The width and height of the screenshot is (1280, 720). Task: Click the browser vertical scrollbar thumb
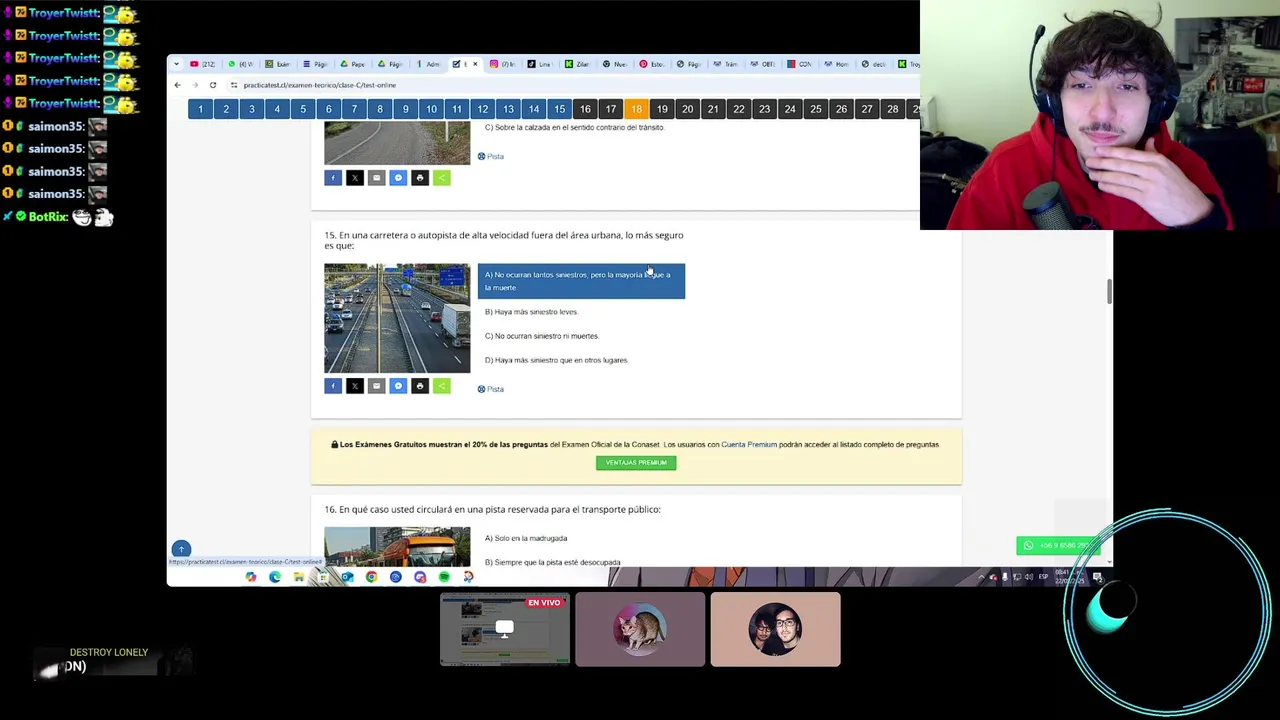pos(1108,292)
